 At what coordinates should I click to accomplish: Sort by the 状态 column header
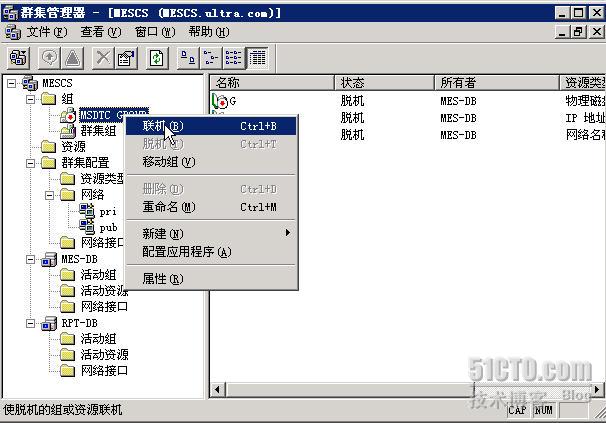385,83
